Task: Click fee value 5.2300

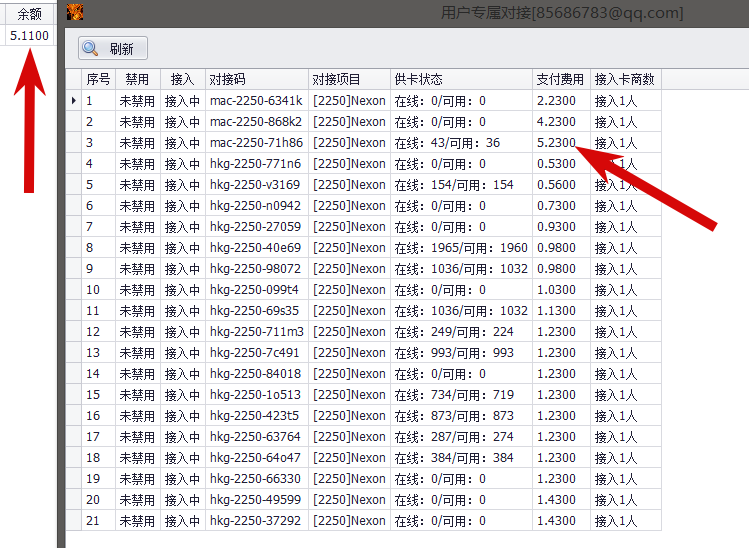Action: [x=561, y=143]
